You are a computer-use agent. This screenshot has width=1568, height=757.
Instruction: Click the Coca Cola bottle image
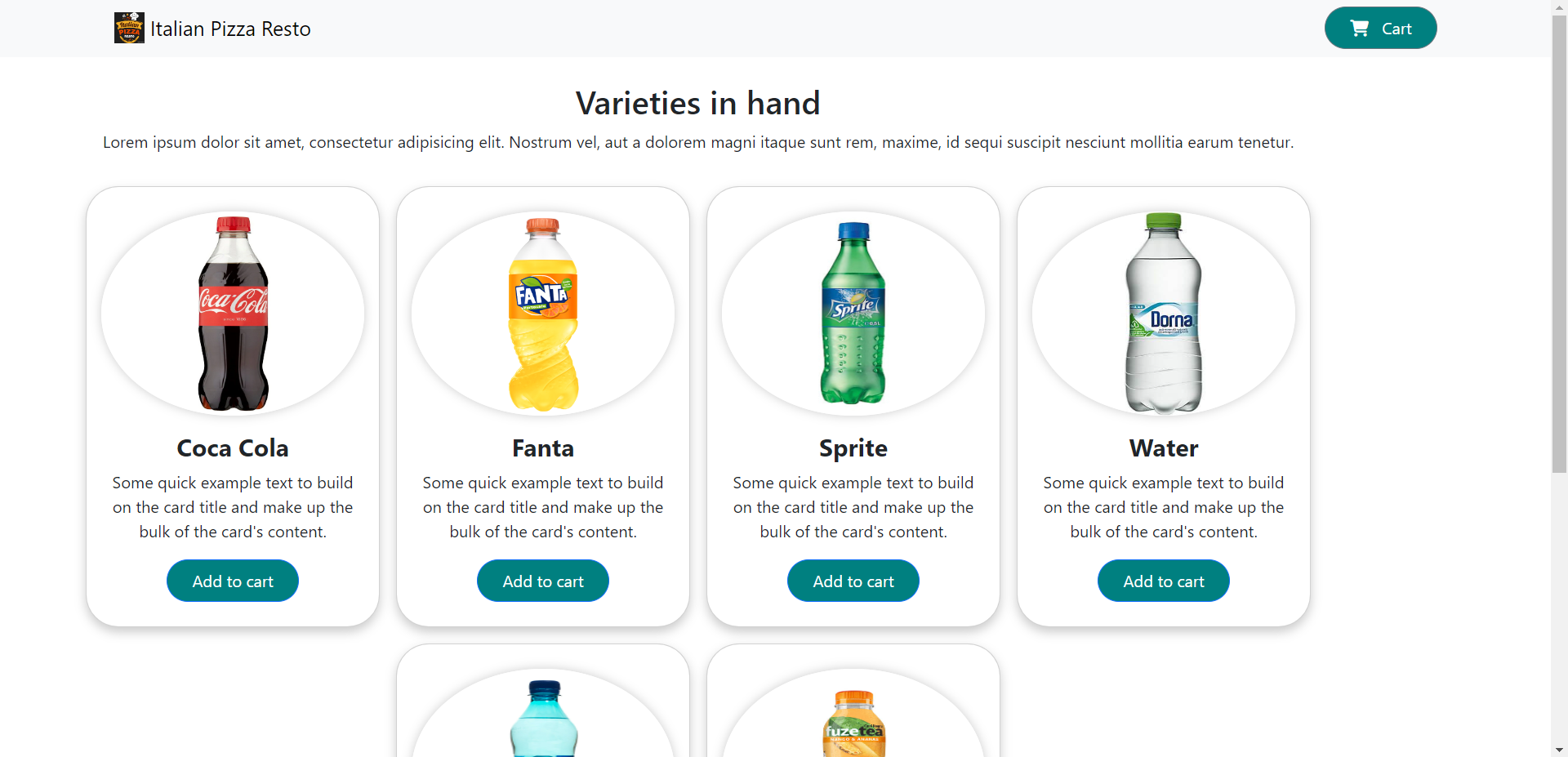pos(232,314)
